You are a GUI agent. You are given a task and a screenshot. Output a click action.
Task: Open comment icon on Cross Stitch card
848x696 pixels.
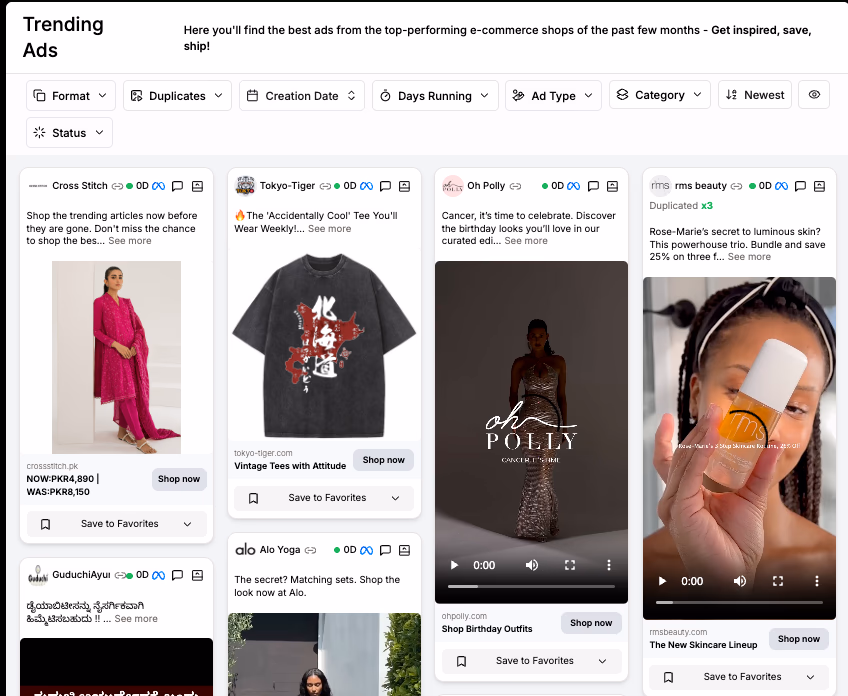pos(177,186)
